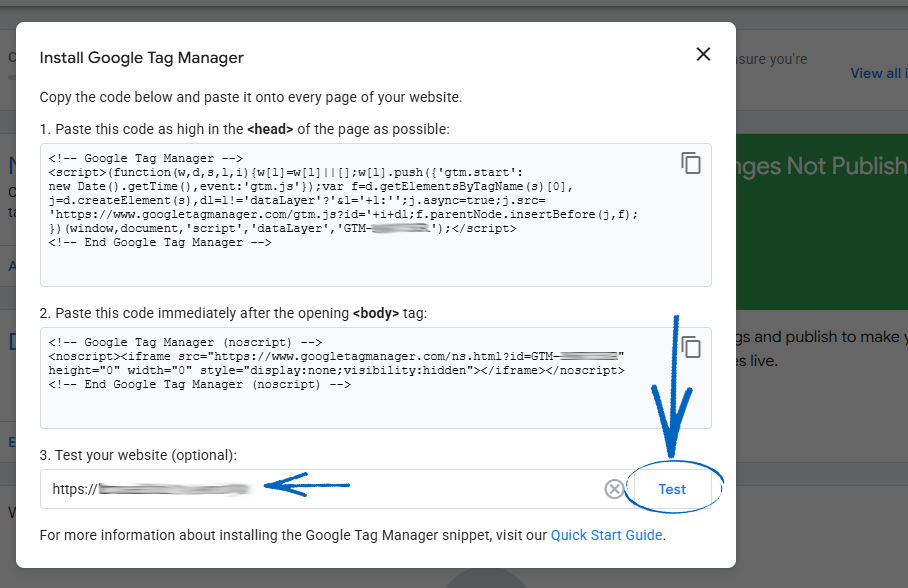
Task: Click the 'Paste this code immediately after' instruction
Action: 233,313
